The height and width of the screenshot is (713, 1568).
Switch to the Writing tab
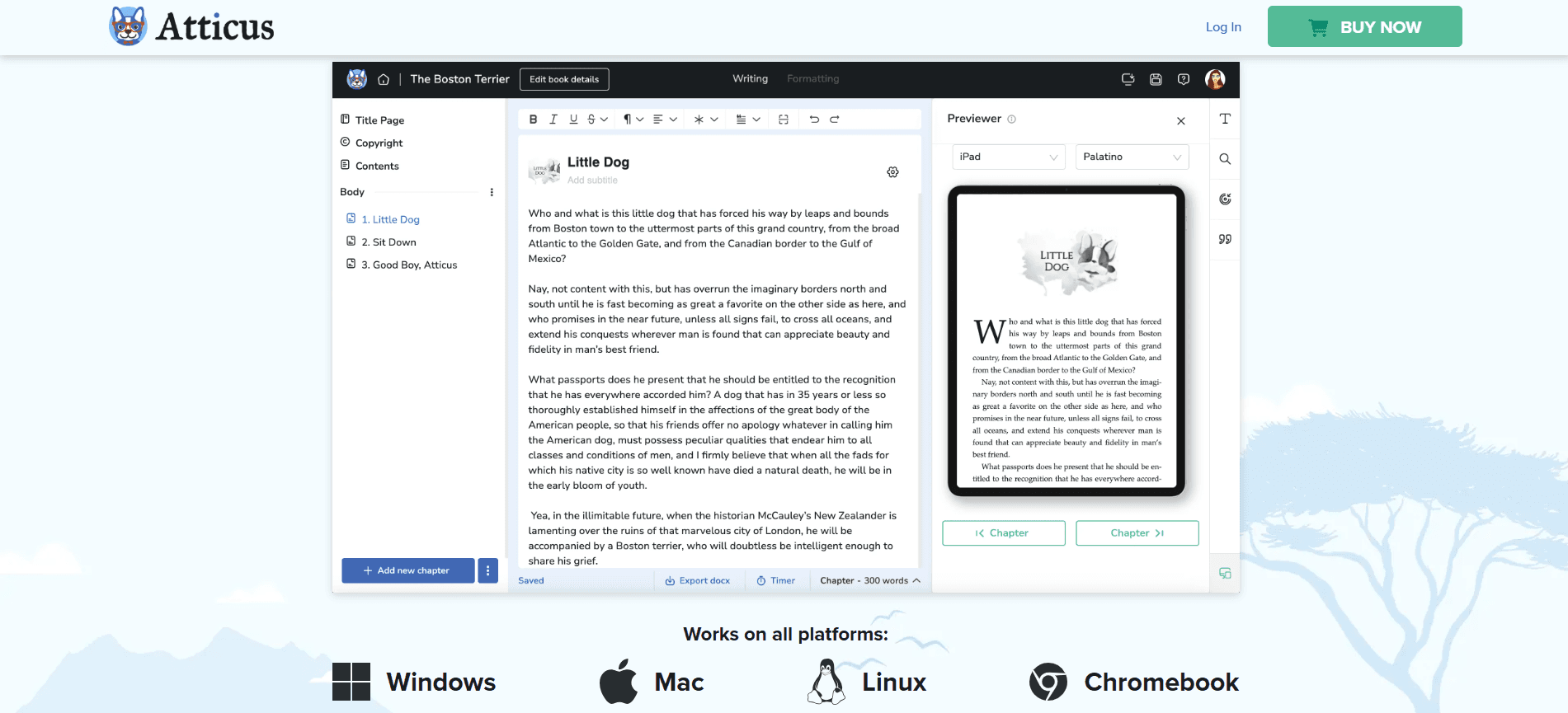[x=750, y=79]
